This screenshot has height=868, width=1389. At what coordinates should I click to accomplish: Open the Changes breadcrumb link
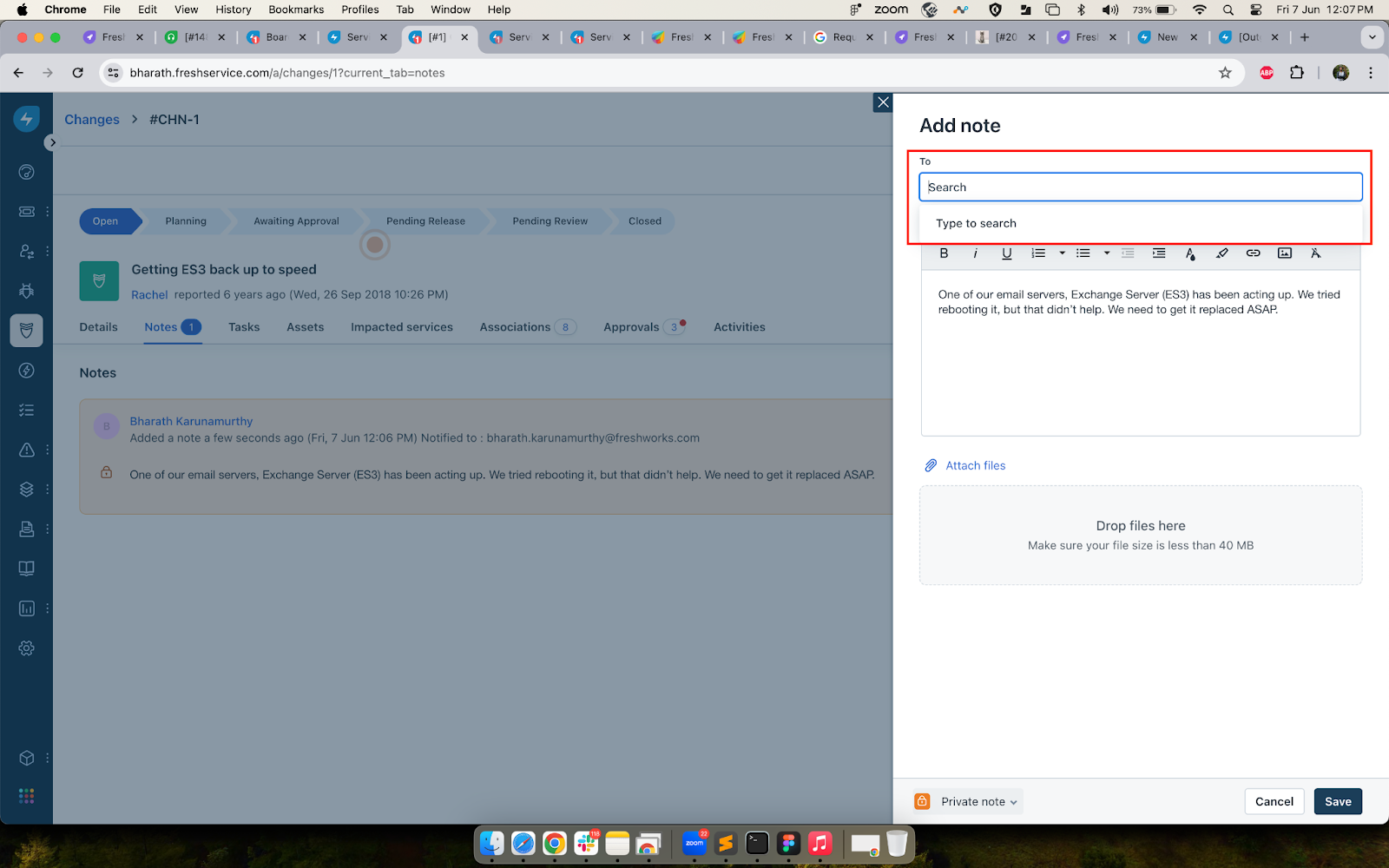(92, 120)
